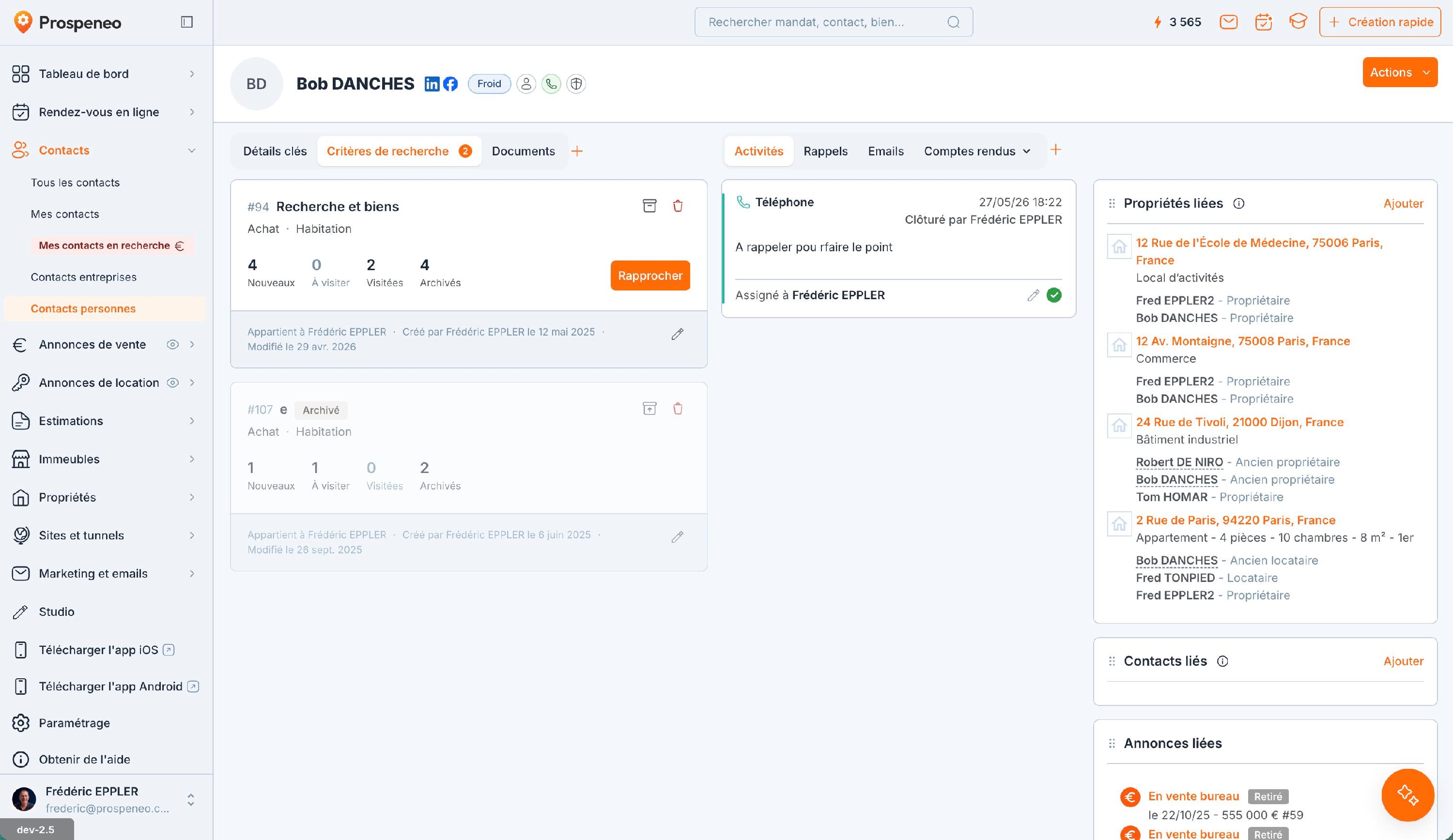Toggle eye icon on Annonces de location
This screenshot has height=840, width=1453.
click(x=172, y=383)
